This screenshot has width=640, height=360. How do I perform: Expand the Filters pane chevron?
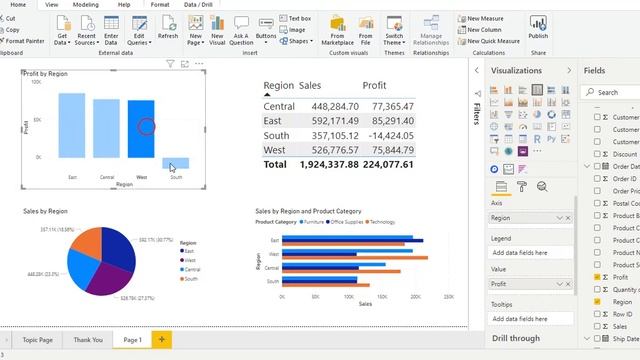[x=477, y=70]
